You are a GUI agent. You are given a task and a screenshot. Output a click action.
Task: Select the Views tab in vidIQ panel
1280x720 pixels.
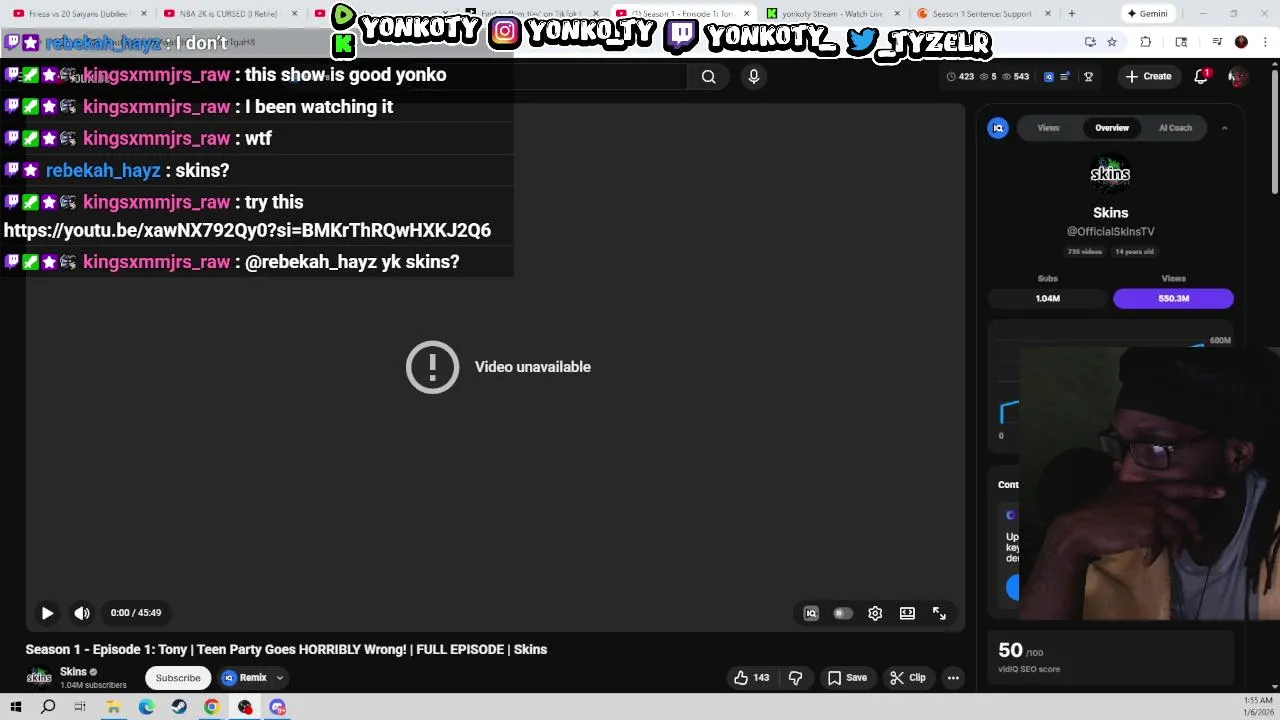point(1048,128)
